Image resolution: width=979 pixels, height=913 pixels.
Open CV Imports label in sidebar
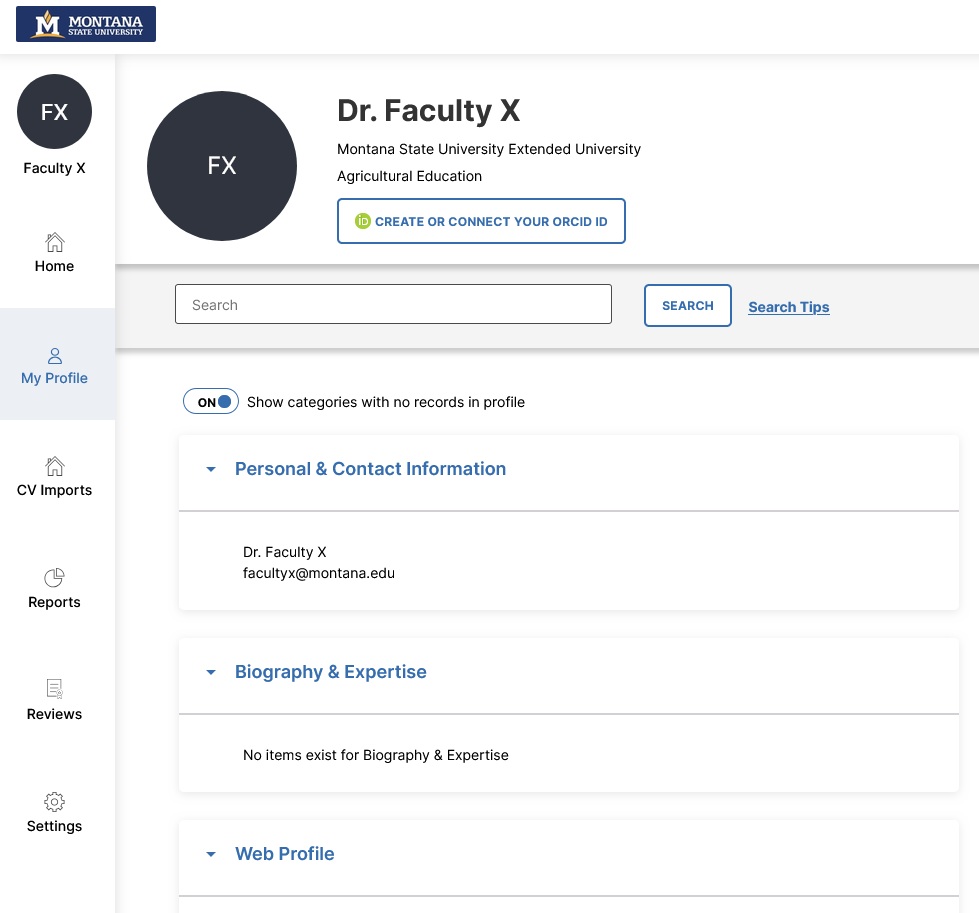click(x=54, y=490)
